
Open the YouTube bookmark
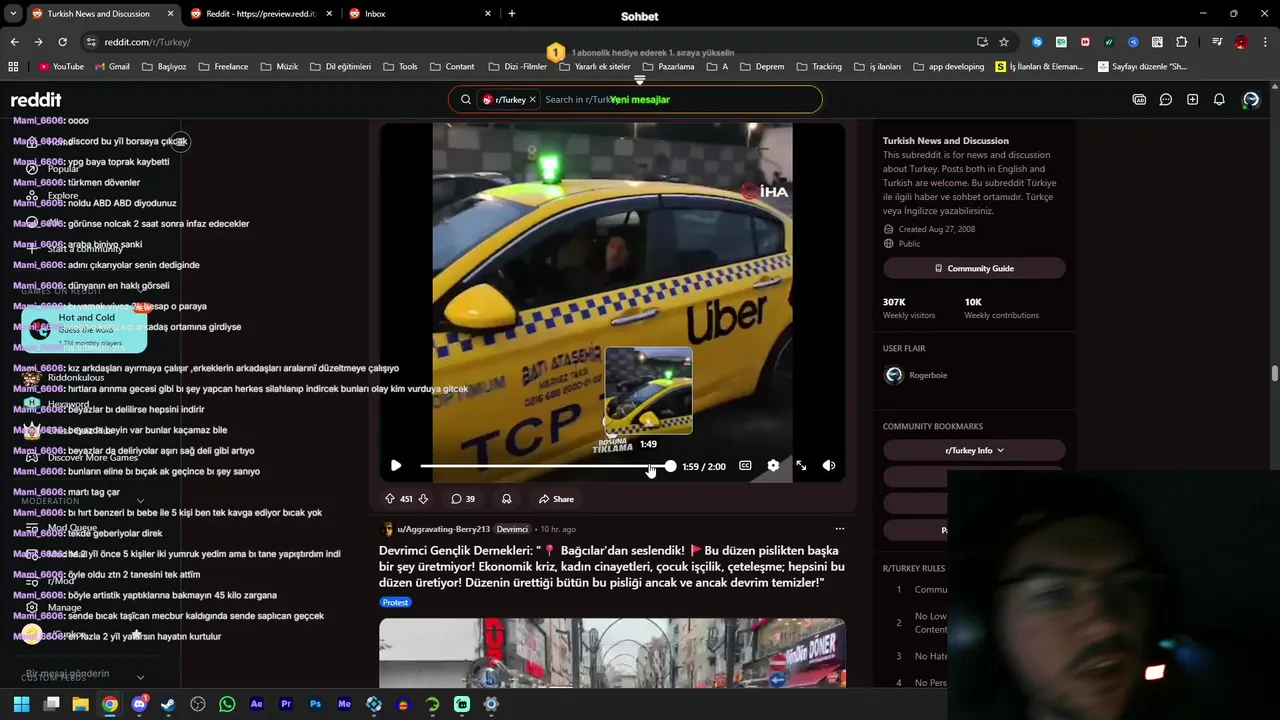click(x=61, y=67)
